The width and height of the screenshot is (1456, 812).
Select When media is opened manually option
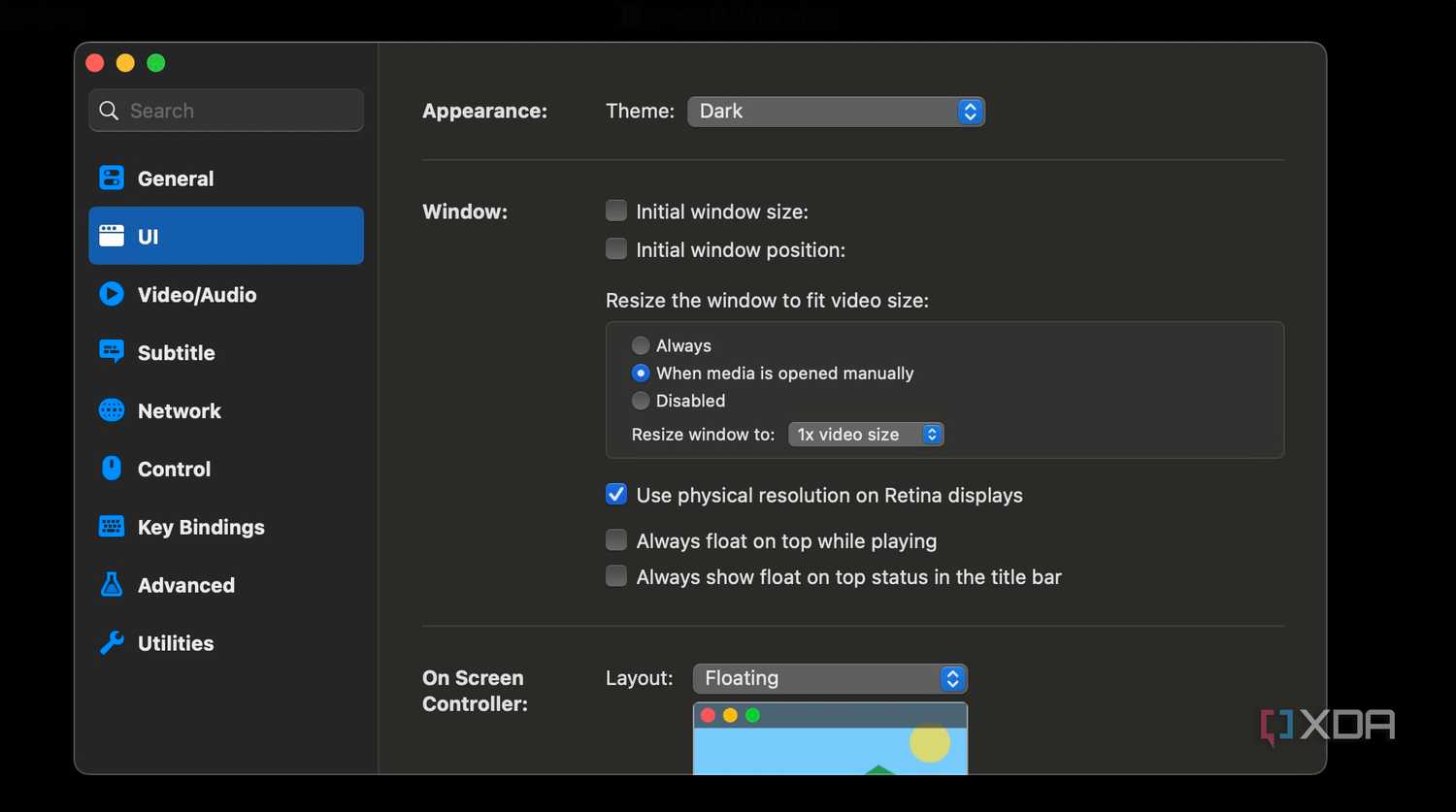pos(641,373)
